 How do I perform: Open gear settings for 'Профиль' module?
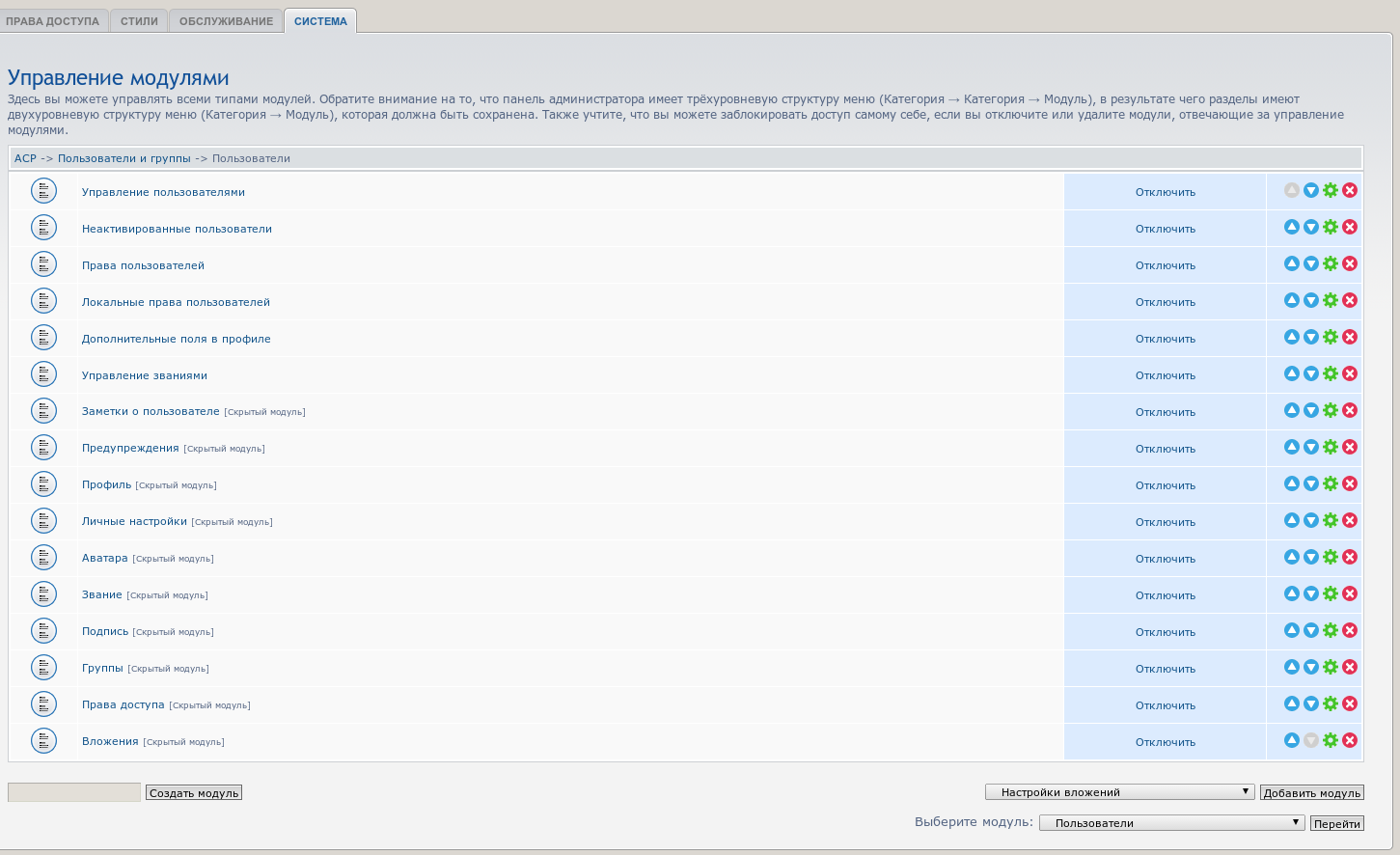pyautogui.click(x=1331, y=483)
